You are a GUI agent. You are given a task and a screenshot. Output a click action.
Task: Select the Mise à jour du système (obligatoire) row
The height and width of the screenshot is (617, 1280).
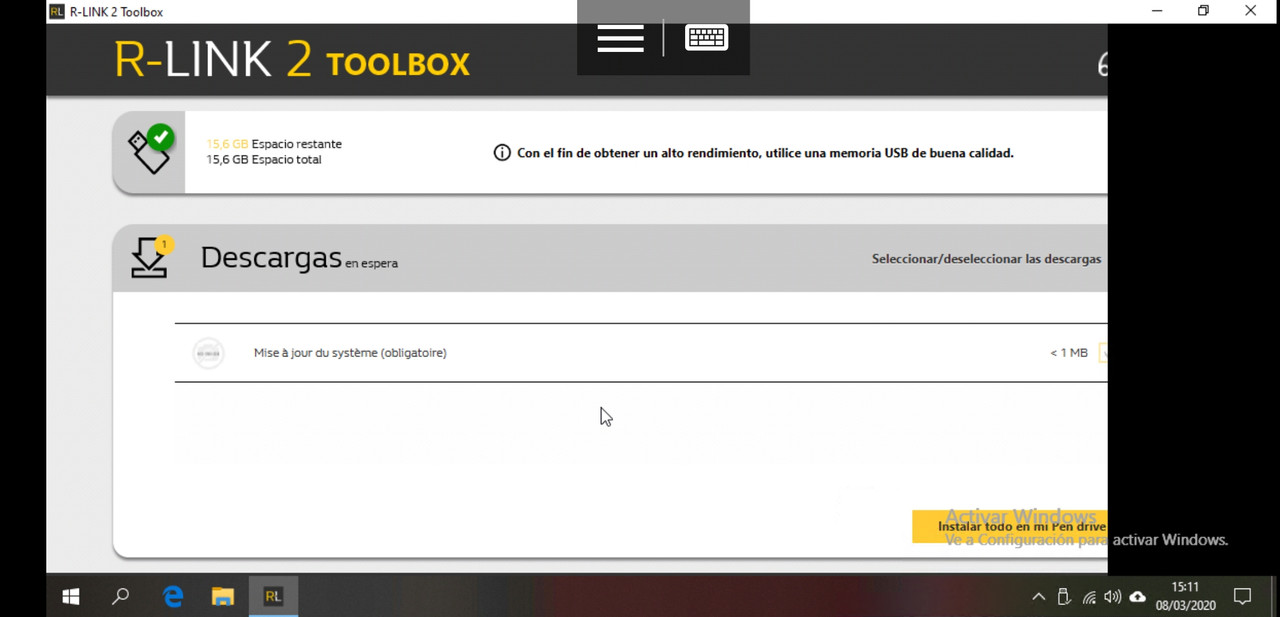click(x=641, y=353)
